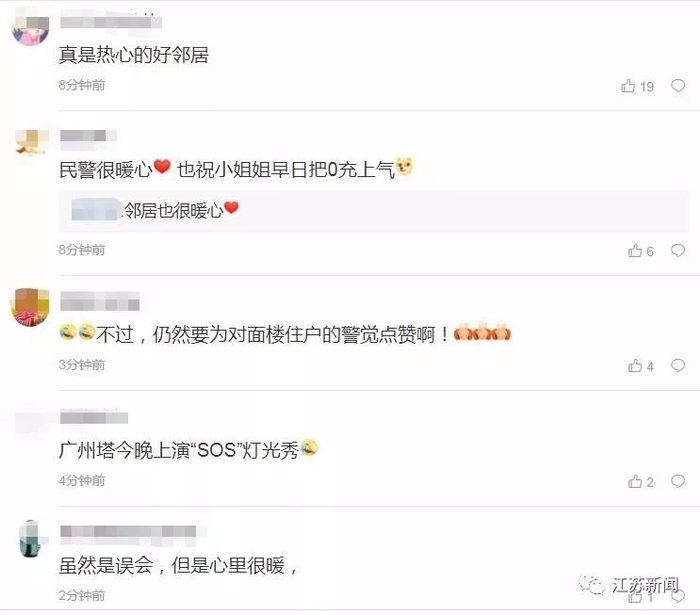Select comment text 虽然是误会，但是心里很暖
This screenshot has width=700, height=615.
click(x=178, y=566)
